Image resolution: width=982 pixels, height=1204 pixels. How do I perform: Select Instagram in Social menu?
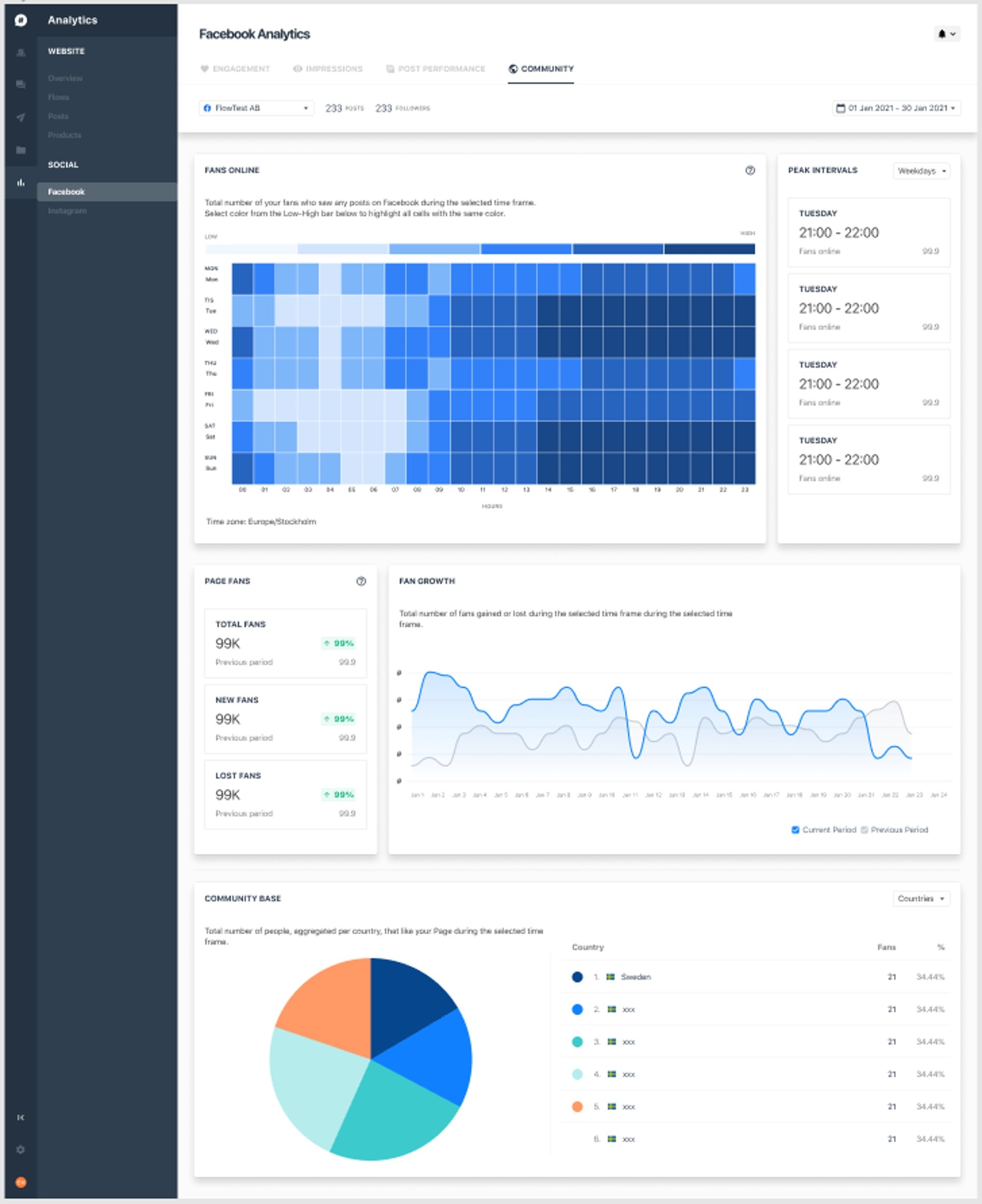pos(67,211)
